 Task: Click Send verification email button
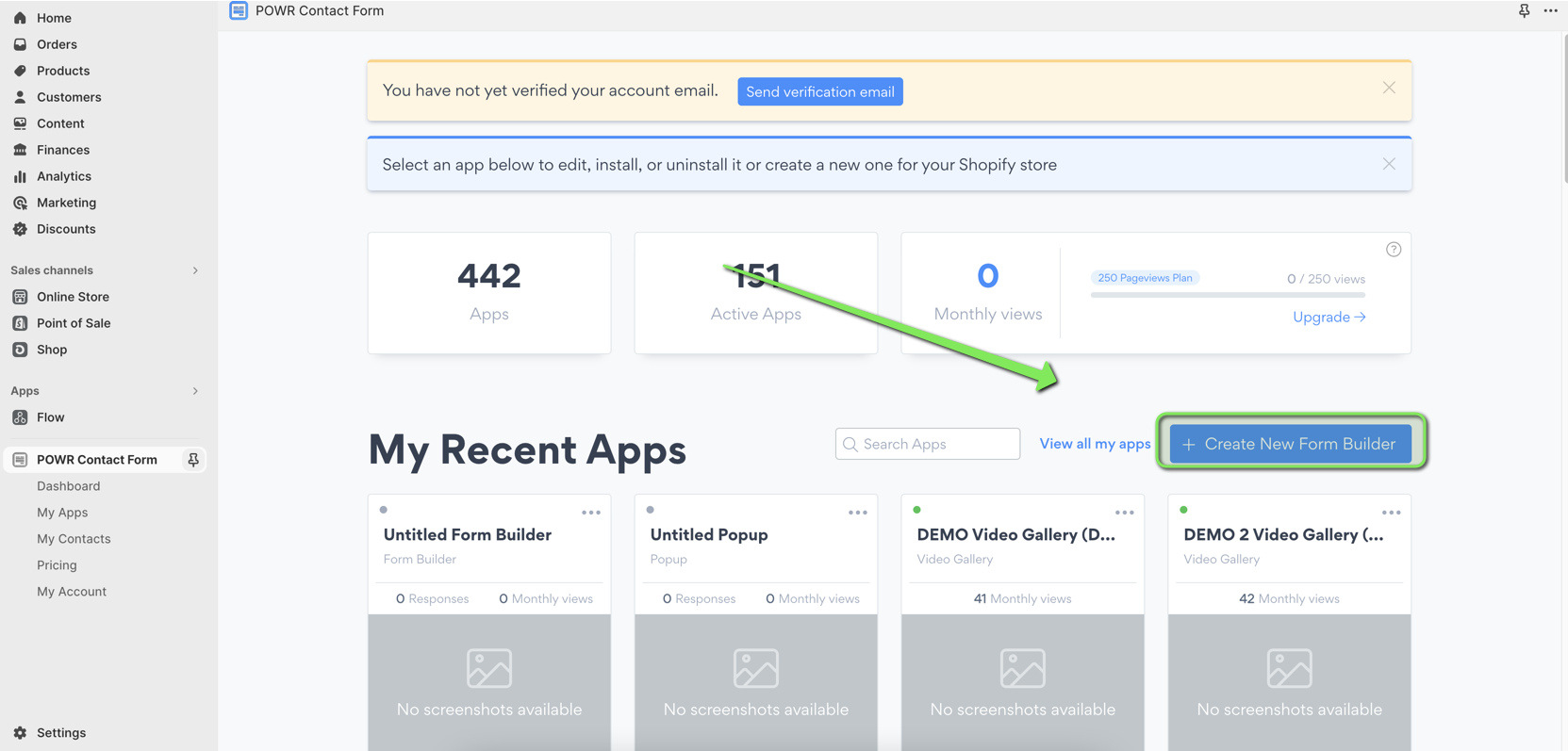(819, 91)
